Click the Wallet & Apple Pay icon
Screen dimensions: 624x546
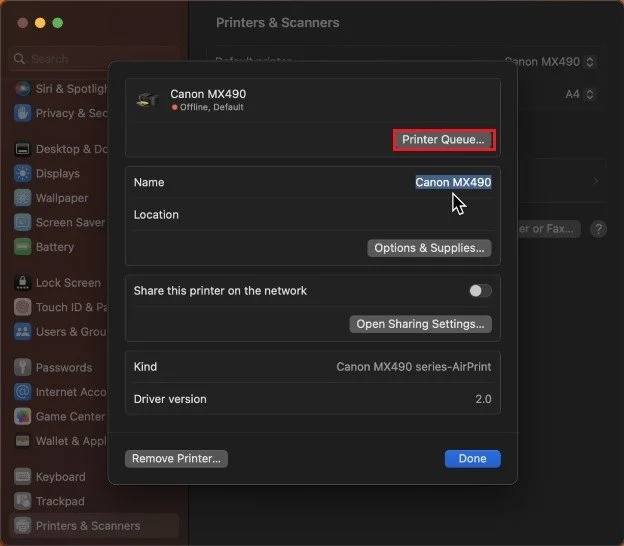click(22, 441)
